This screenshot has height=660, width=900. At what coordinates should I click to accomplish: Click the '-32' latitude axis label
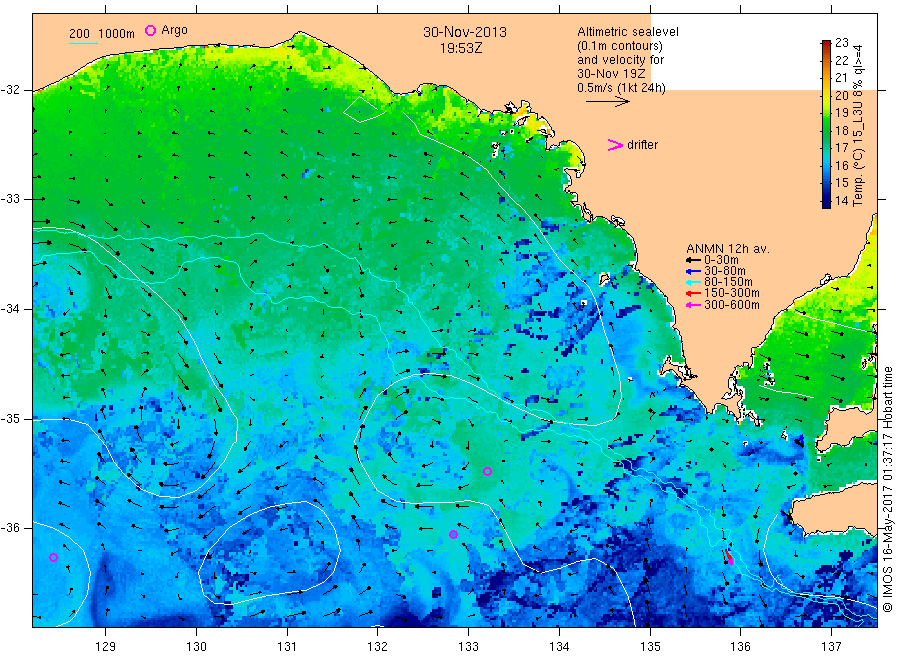(x=10, y=90)
